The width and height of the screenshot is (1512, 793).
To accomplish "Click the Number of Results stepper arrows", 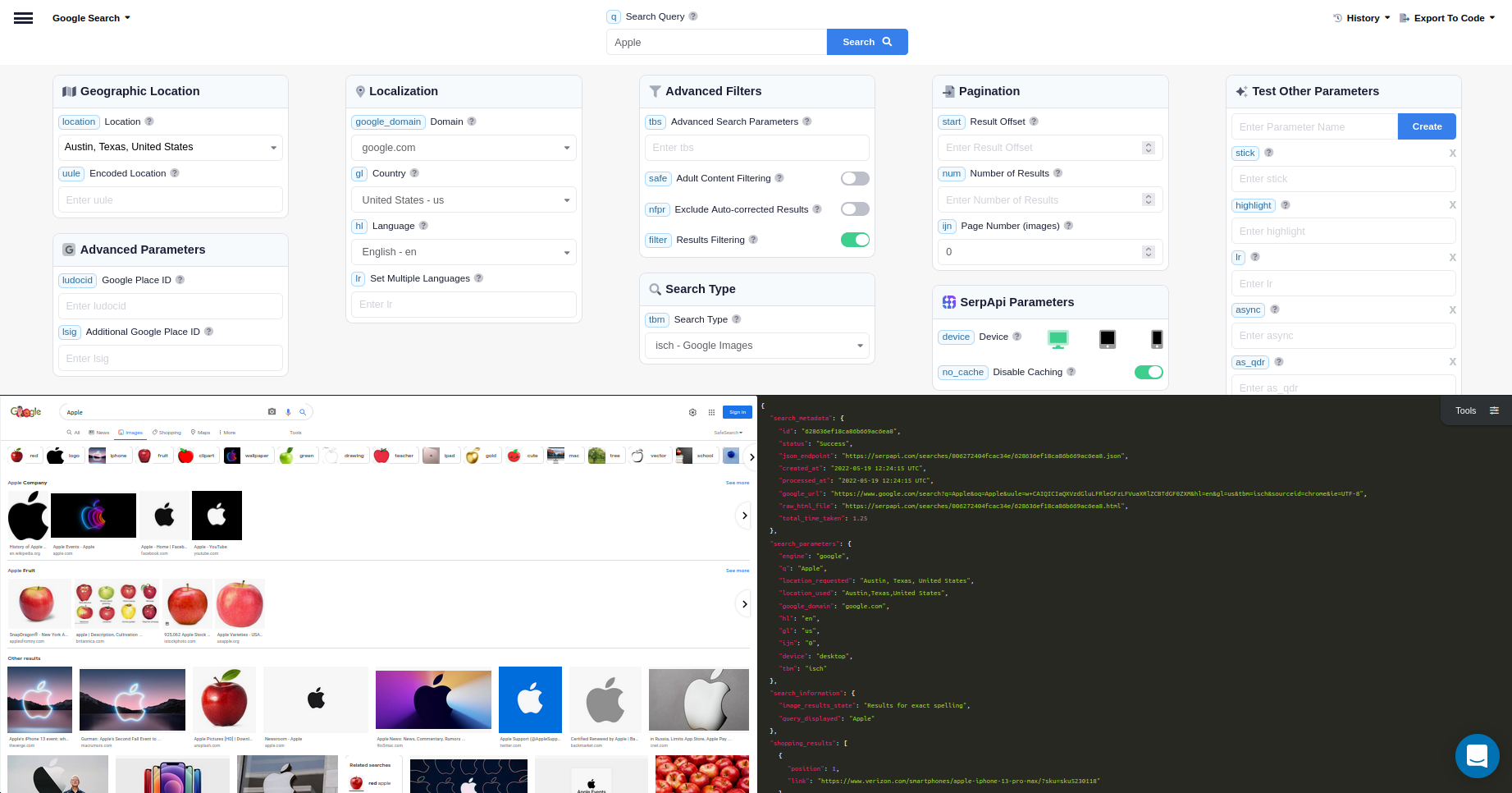I will point(1149,199).
